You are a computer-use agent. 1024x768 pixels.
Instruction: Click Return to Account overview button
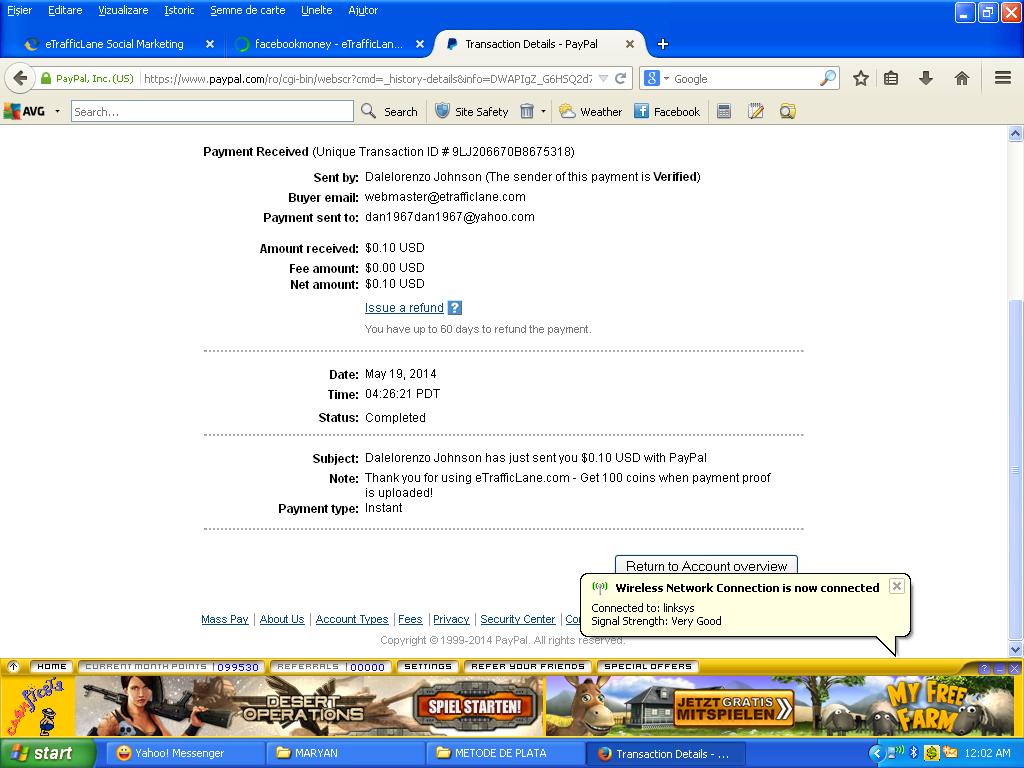706,566
